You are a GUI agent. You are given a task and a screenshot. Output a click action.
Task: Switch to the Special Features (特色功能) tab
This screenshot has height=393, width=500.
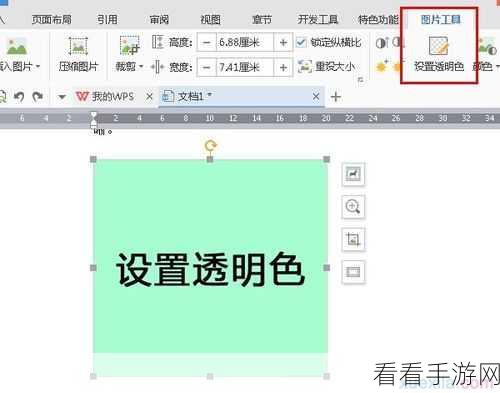pyautogui.click(x=378, y=20)
